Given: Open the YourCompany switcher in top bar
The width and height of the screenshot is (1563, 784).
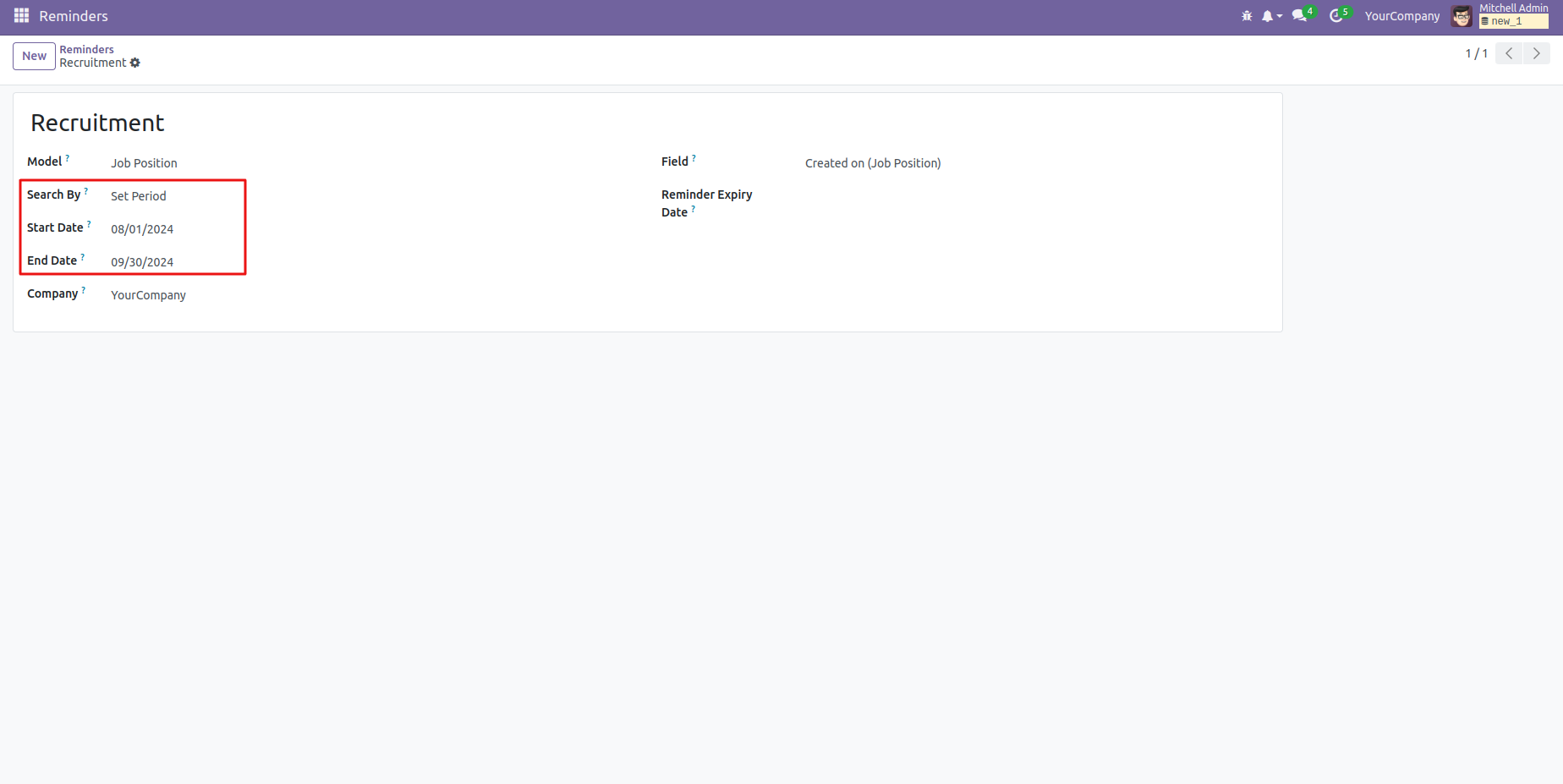Looking at the screenshot, I should pyautogui.click(x=1401, y=16).
